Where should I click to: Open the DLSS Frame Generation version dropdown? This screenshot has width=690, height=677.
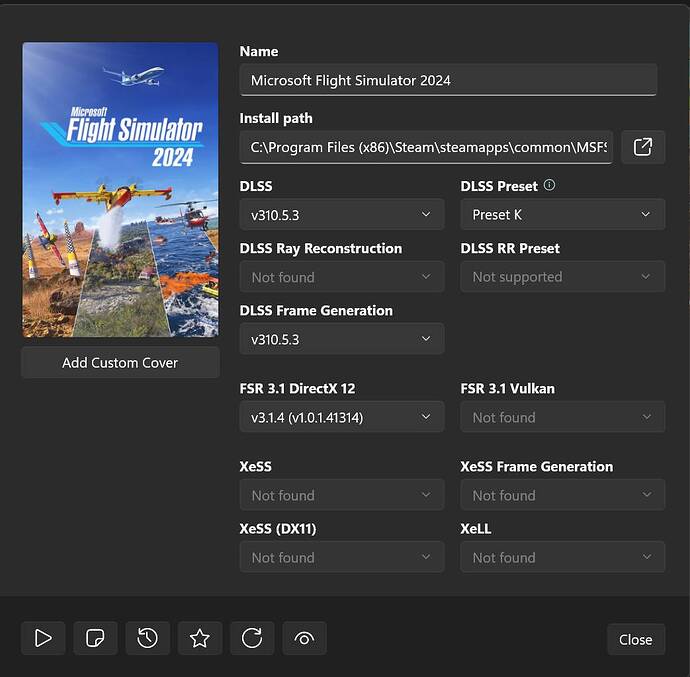pyautogui.click(x=342, y=339)
